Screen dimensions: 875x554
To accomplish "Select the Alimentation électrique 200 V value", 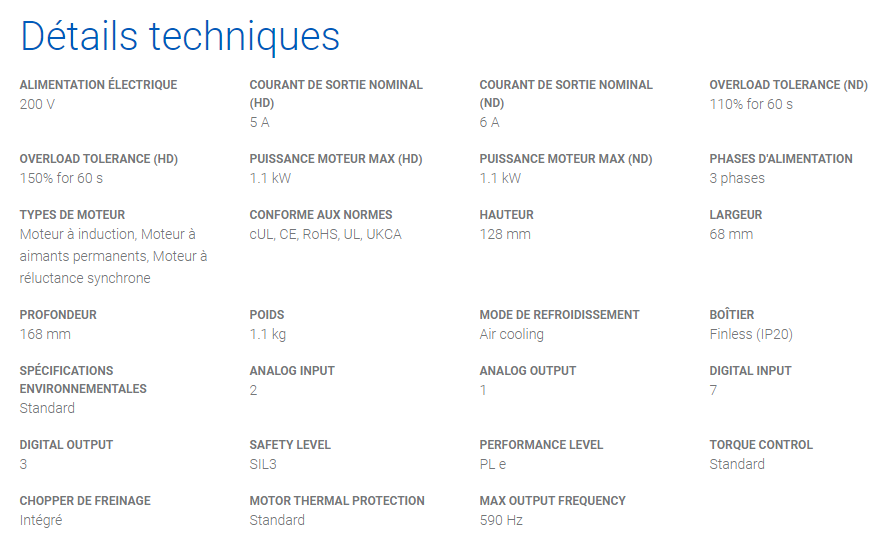I will [37, 104].
